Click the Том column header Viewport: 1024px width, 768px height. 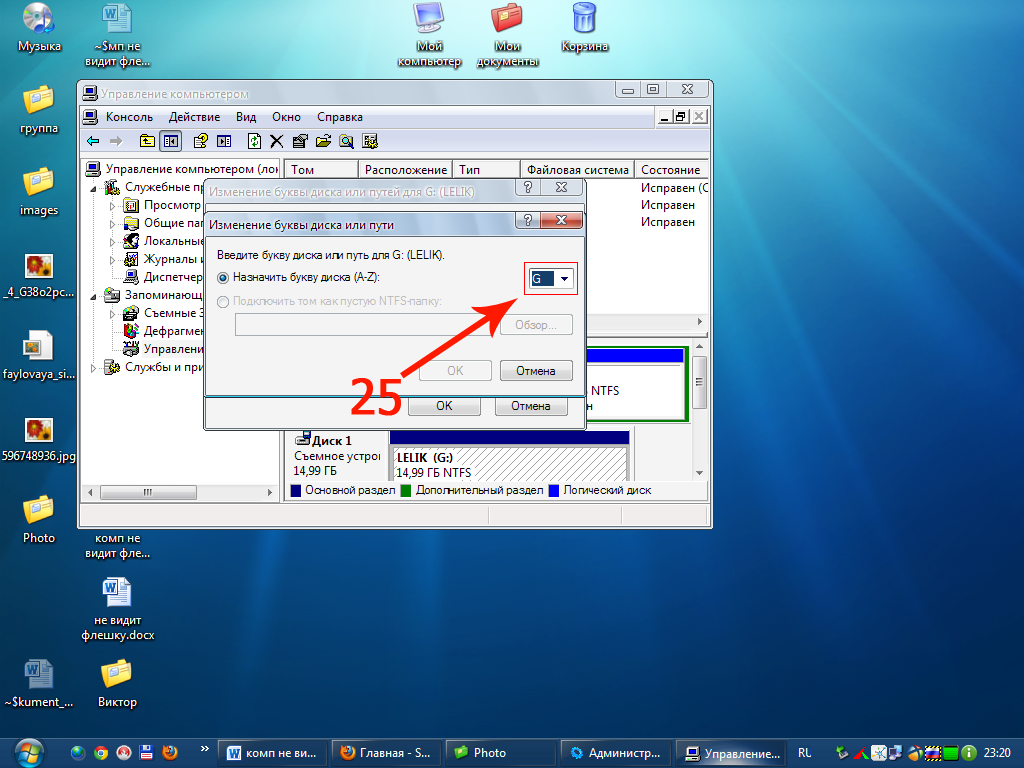(321, 169)
